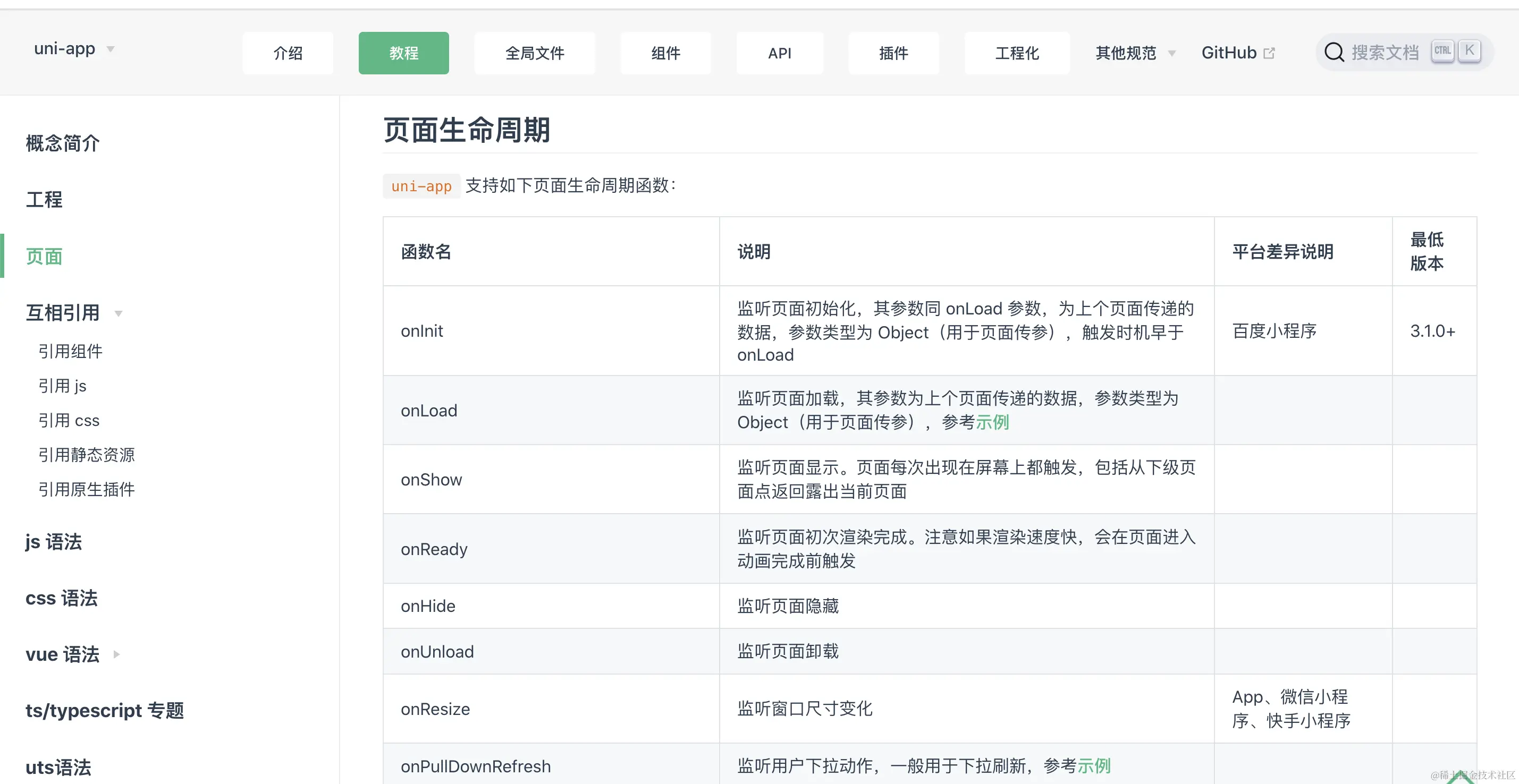Image resolution: width=1519 pixels, height=784 pixels.
Task: Switch to the 介绍 tab
Action: [x=288, y=53]
